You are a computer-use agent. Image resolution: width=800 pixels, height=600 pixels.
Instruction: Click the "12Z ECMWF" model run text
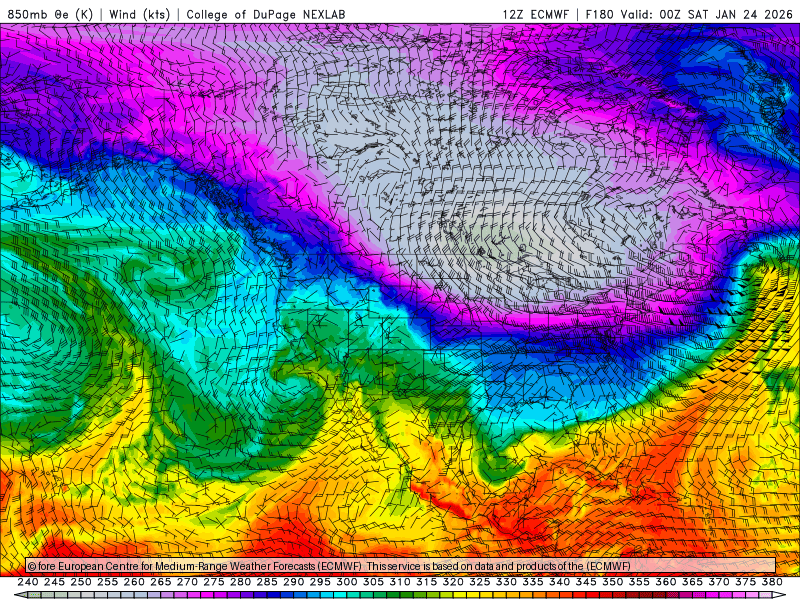(535, 14)
